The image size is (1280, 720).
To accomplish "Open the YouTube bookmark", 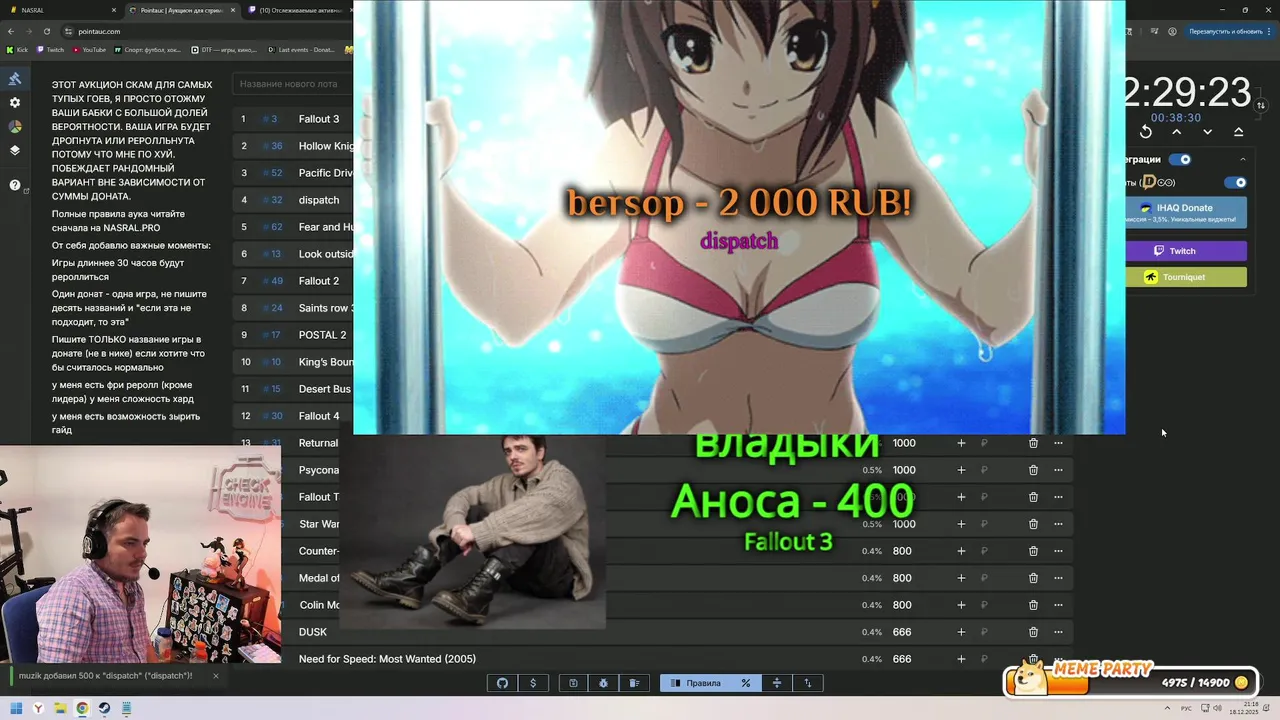I will pos(89,49).
